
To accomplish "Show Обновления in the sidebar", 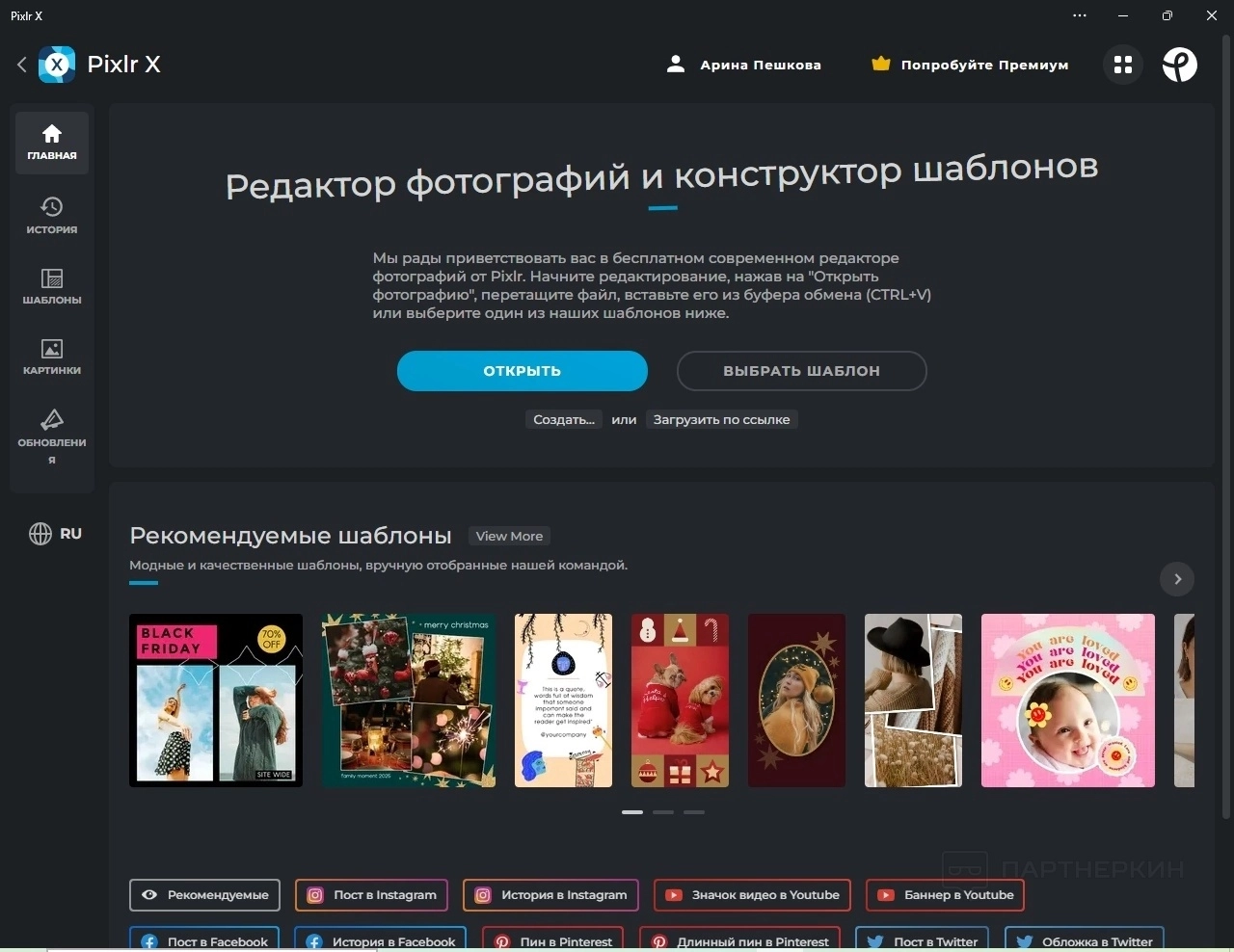I will (x=52, y=436).
